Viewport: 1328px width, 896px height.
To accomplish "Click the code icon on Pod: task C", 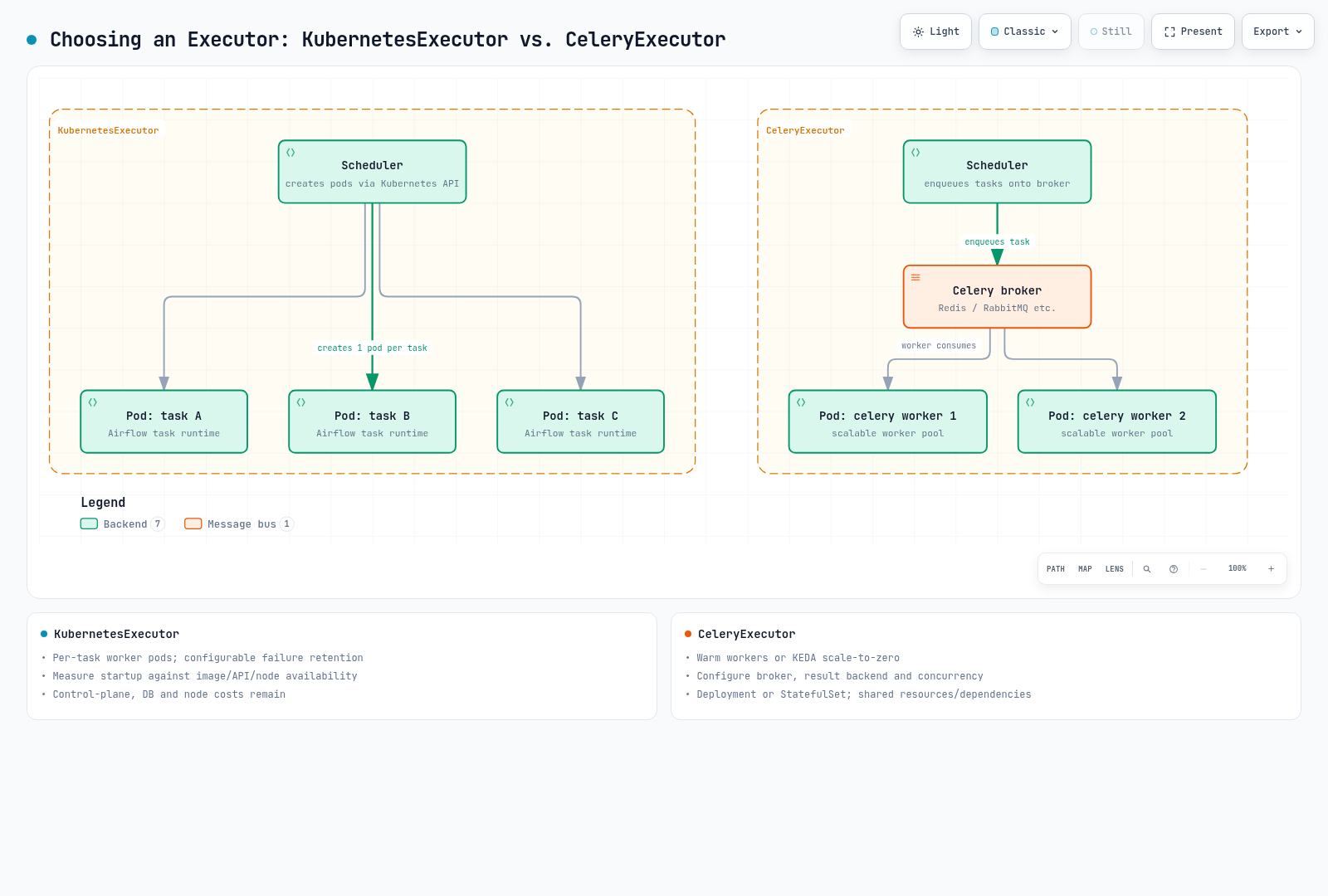I will coord(510,402).
